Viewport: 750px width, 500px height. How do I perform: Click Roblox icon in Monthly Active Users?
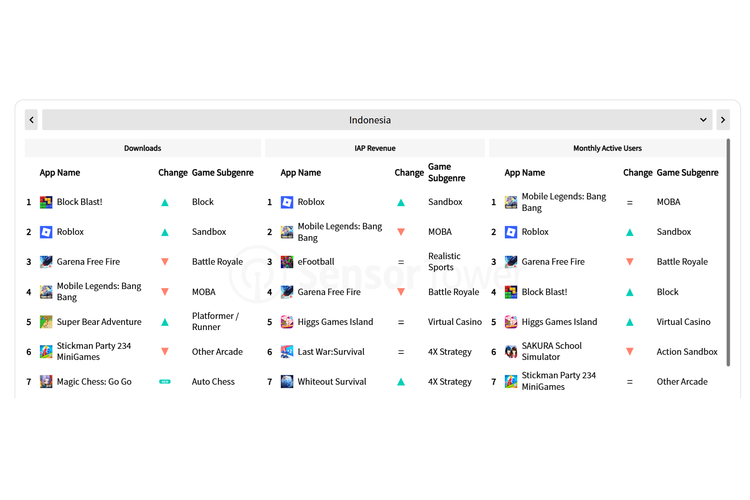[511, 232]
